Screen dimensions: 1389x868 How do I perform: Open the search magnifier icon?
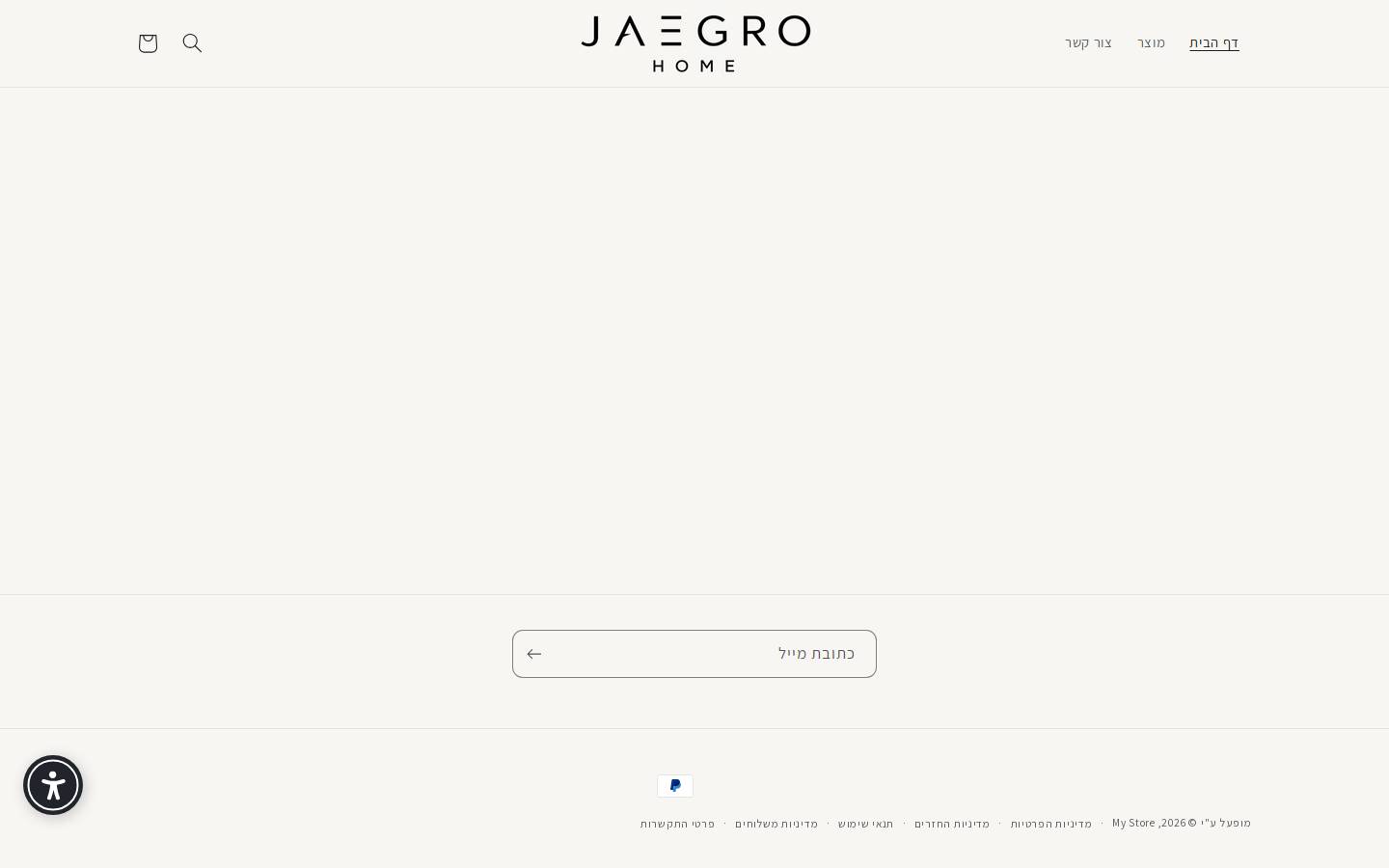(x=192, y=43)
